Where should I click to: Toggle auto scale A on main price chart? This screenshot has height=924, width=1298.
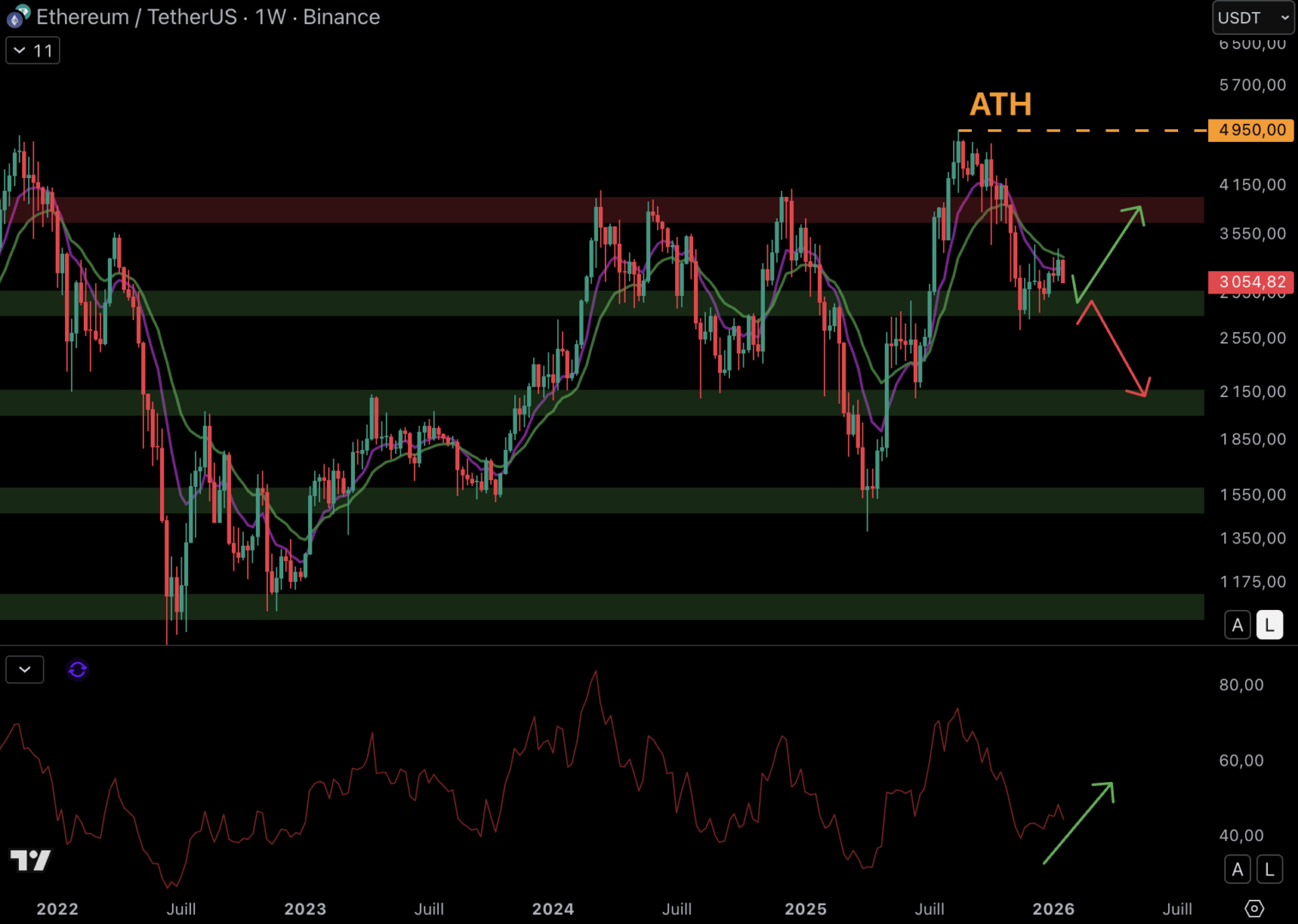(x=1237, y=625)
